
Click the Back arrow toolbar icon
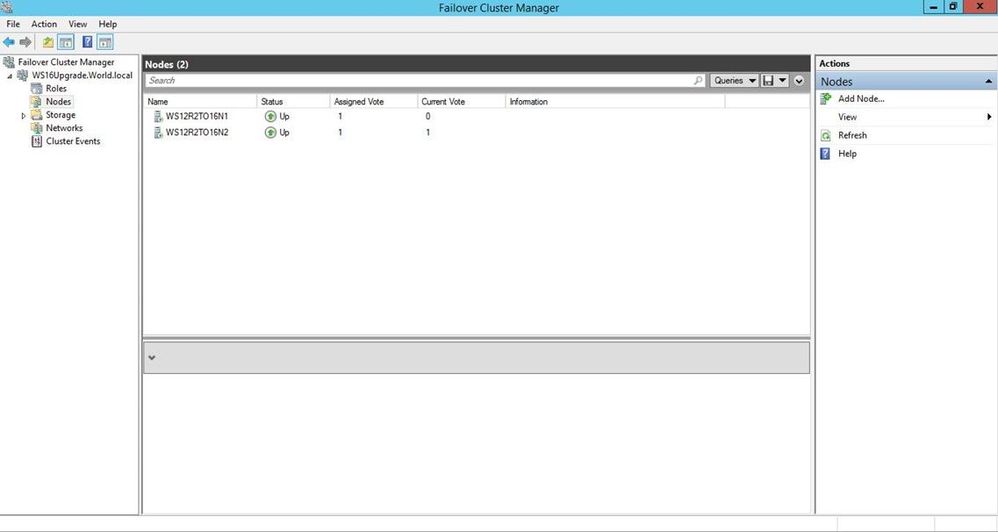click(9, 42)
